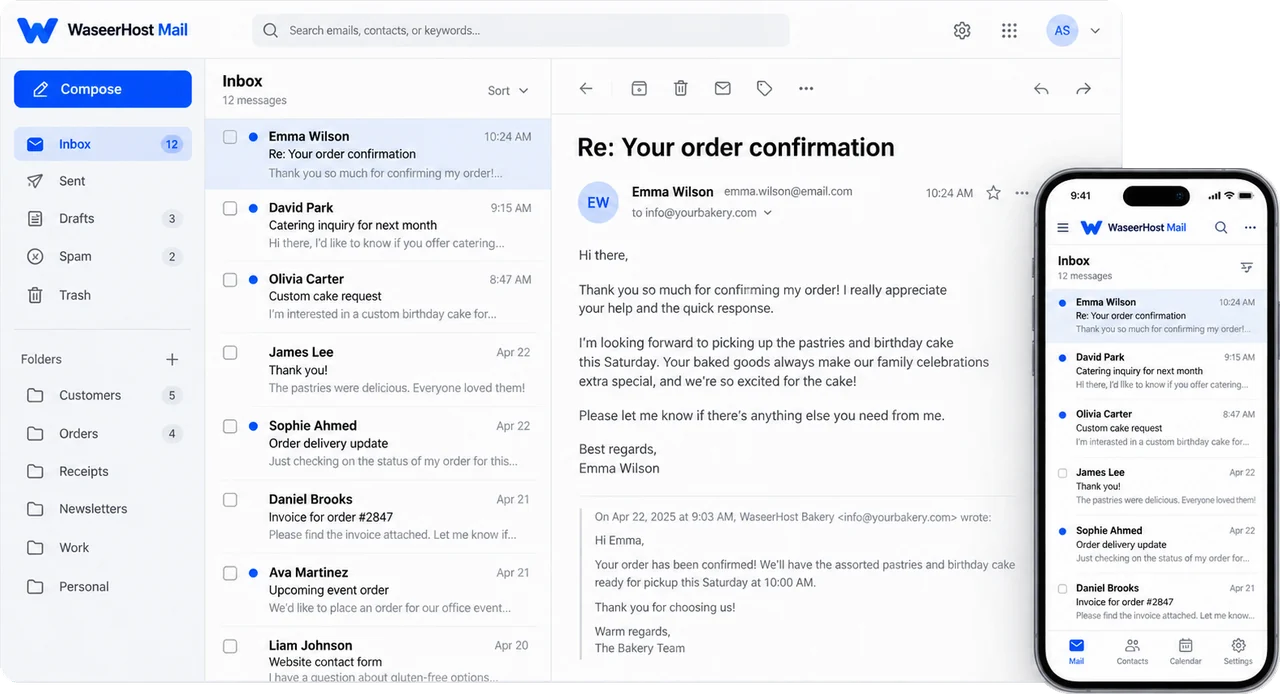Open the Spam folder

click(103, 256)
